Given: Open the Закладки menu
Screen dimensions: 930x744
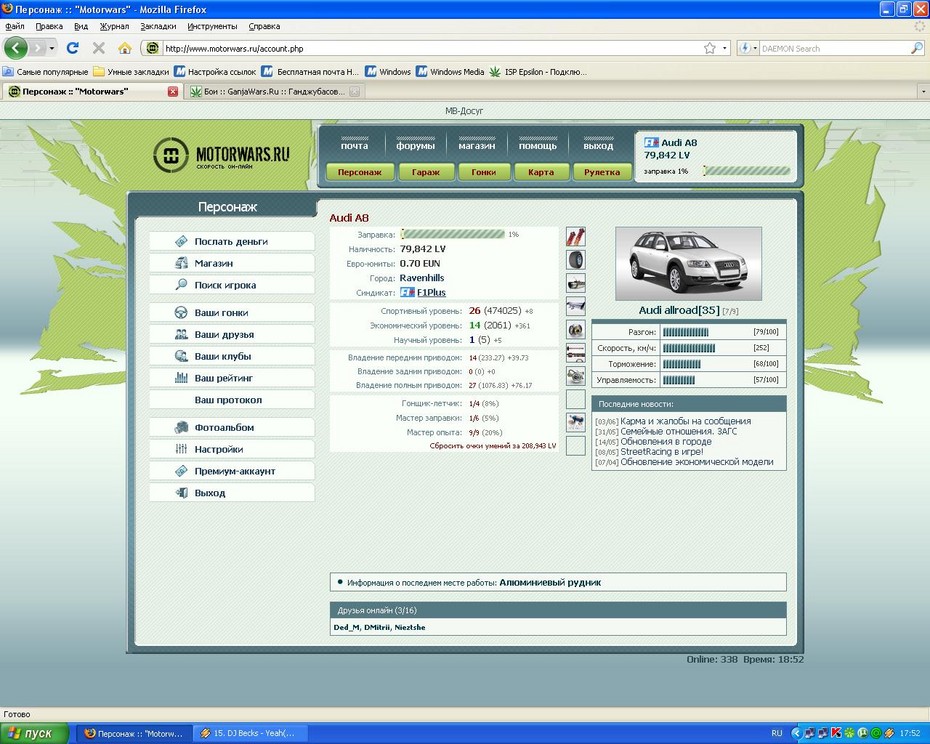Looking at the screenshot, I should (x=158, y=26).
